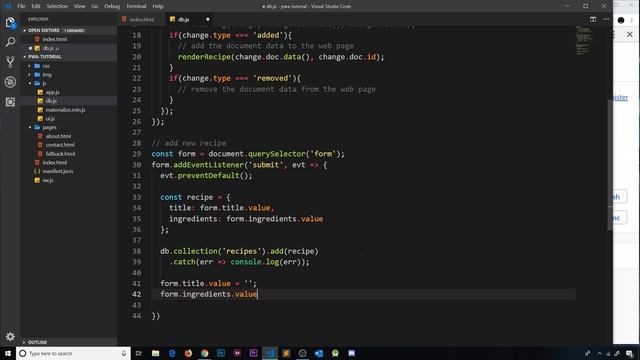Image resolution: width=640 pixels, height=360 pixels.
Task: Open the Source Control view
Action: [10, 62]
